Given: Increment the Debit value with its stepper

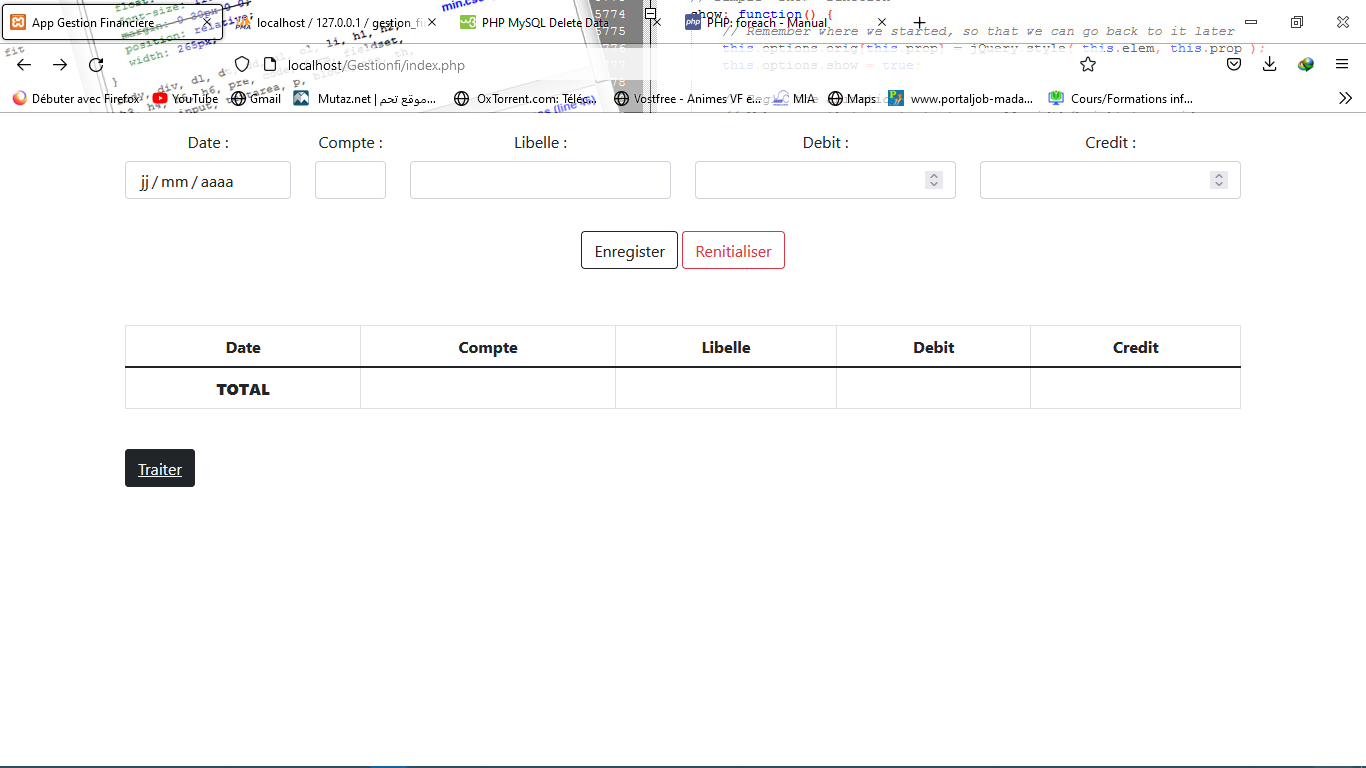Looking at the screenshot, I should coord(934,175).
